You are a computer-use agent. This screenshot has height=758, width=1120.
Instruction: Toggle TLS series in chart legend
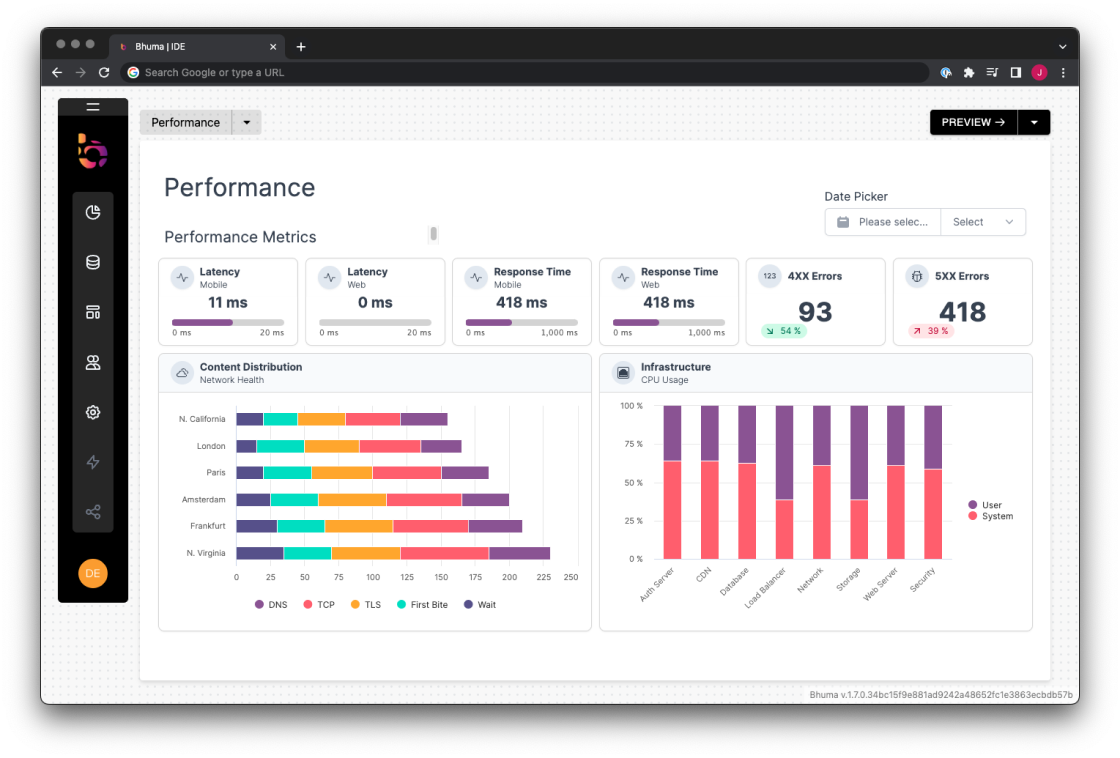tap(366, 604)
